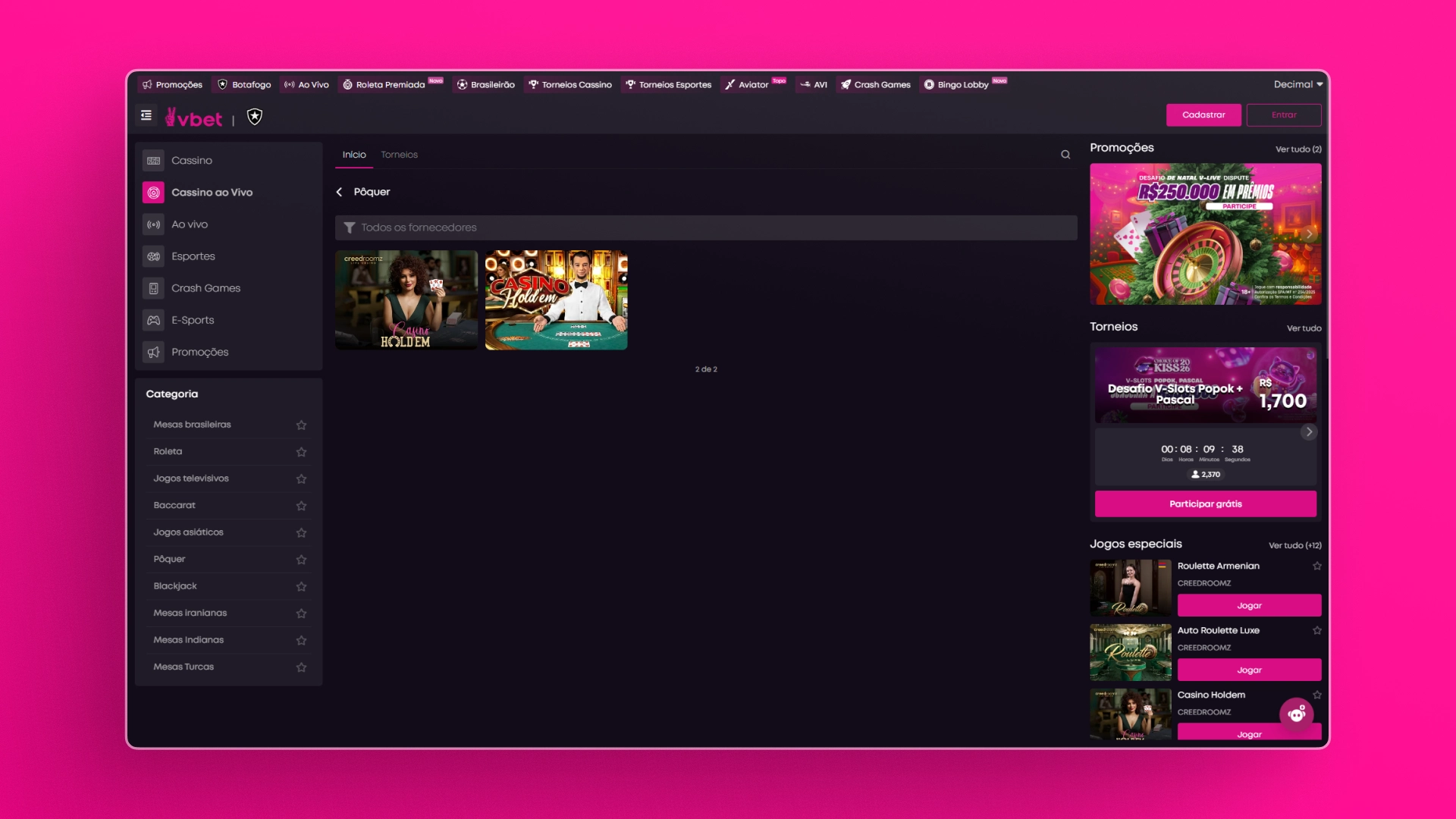Screen dimensions: 1456x819
Task: Select the E-Sports gamepad icon
Action: pyautogui.click(x=153, y=321)
